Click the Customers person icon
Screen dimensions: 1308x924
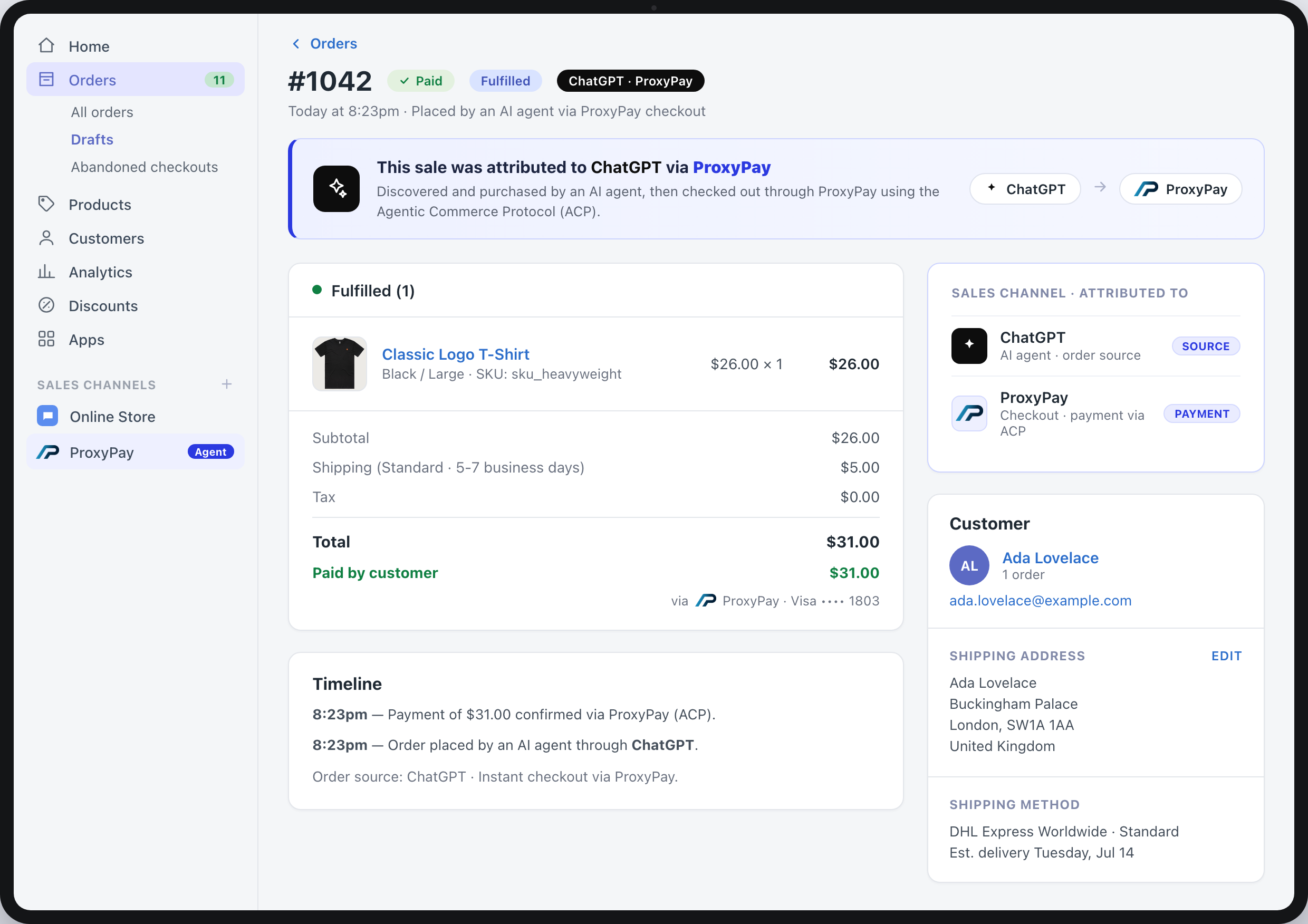(46, 238)
